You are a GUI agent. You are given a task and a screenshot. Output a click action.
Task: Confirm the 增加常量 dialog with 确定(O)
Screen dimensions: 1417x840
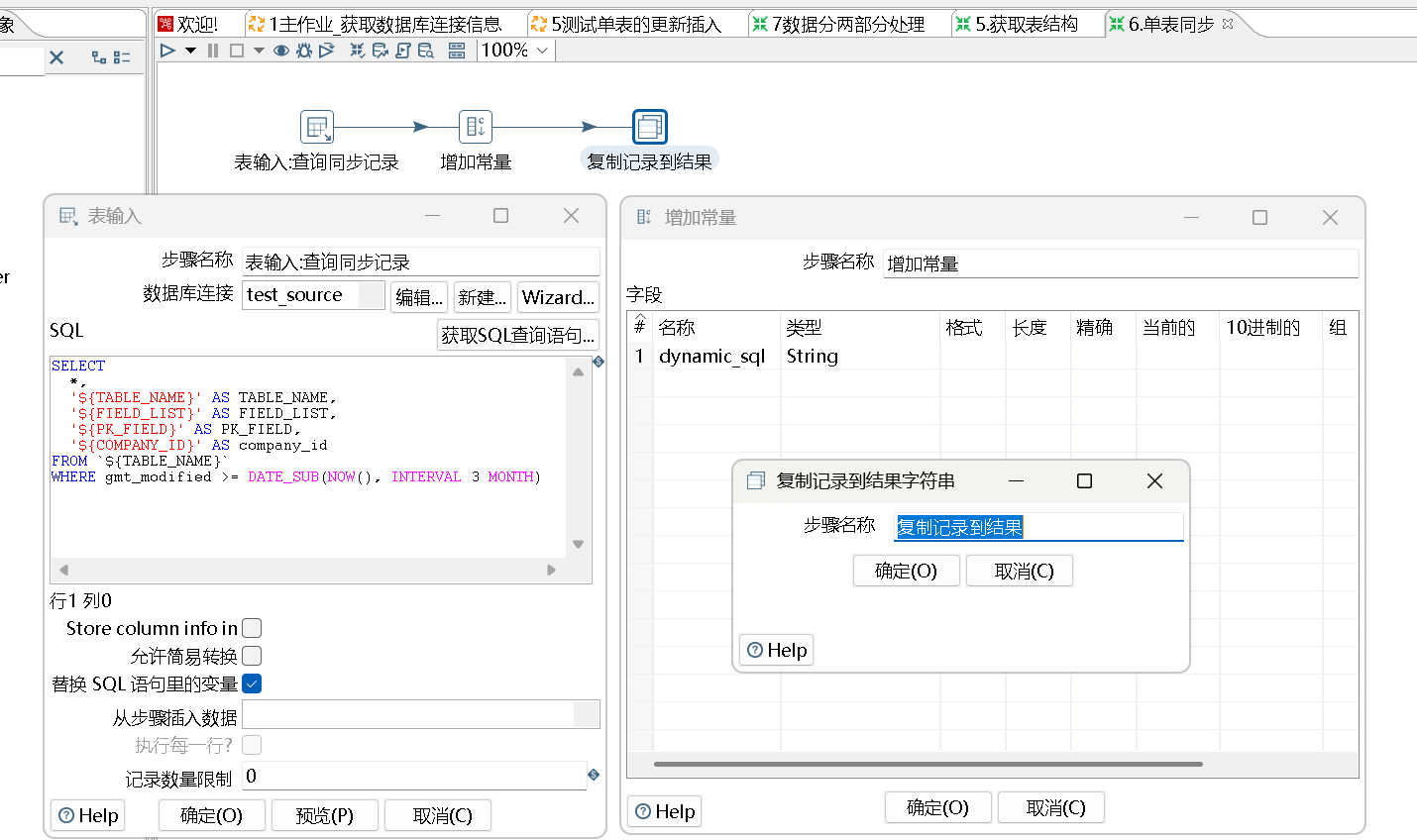pyautogui.click(x=937, y=807)
